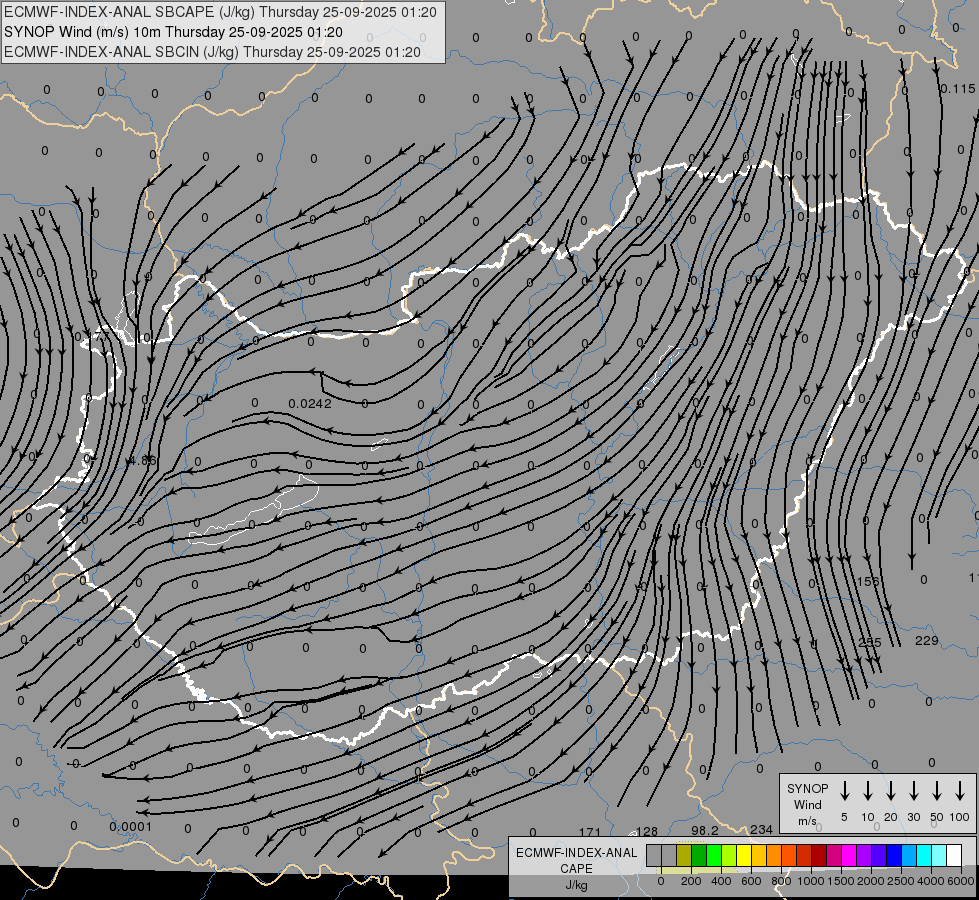
Task: Click the 4000 tick label in CAPE legend
Action: (x=931, y=881)
